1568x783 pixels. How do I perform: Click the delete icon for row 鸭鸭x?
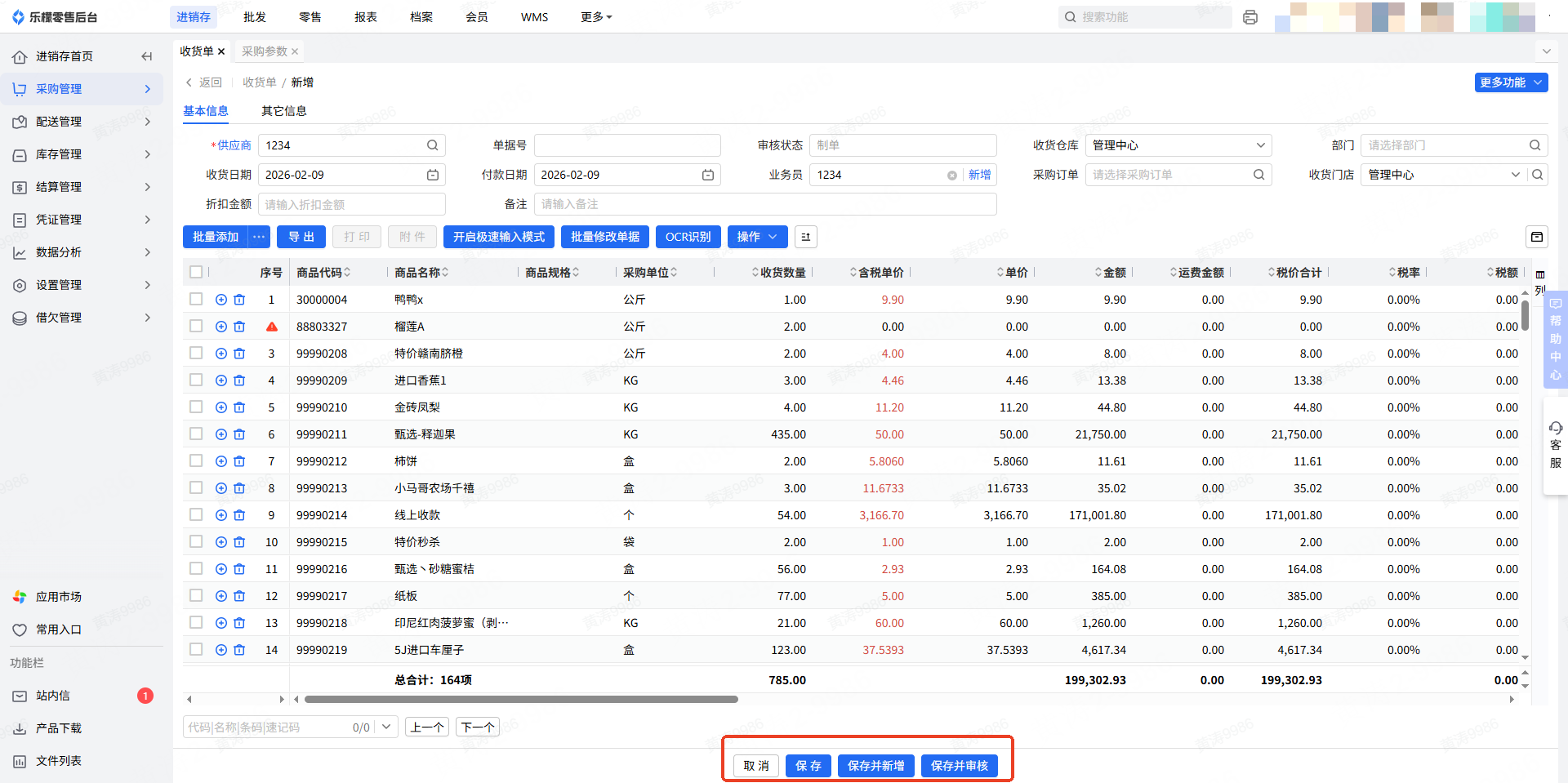tap(239, 300)
